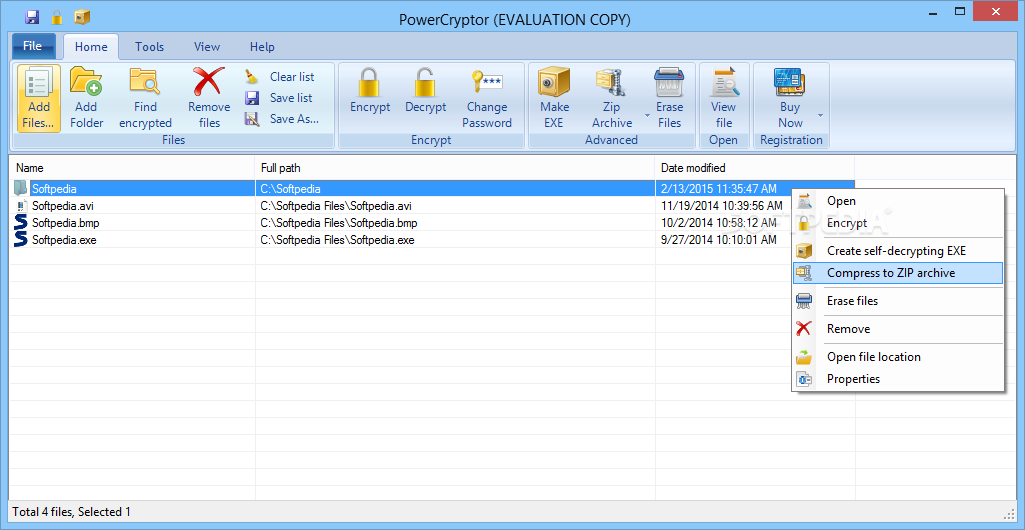
Task: Click the View file ribbon button
Action: [724, 98]
